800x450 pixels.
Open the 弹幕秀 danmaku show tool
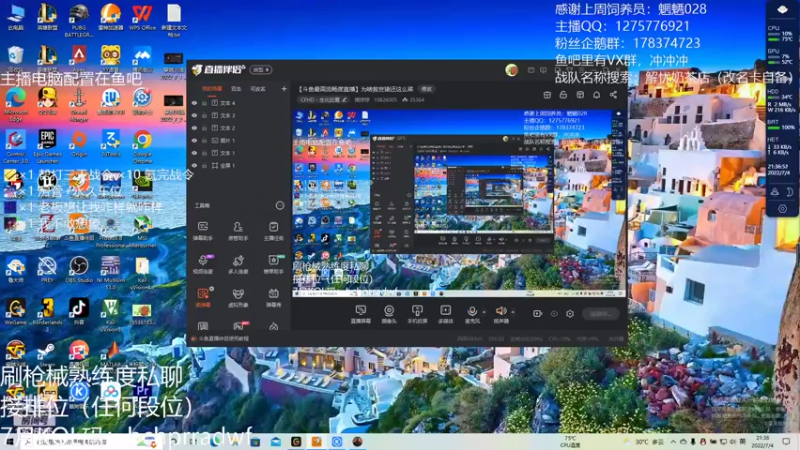pyautogui.click(x=273, y=297)
